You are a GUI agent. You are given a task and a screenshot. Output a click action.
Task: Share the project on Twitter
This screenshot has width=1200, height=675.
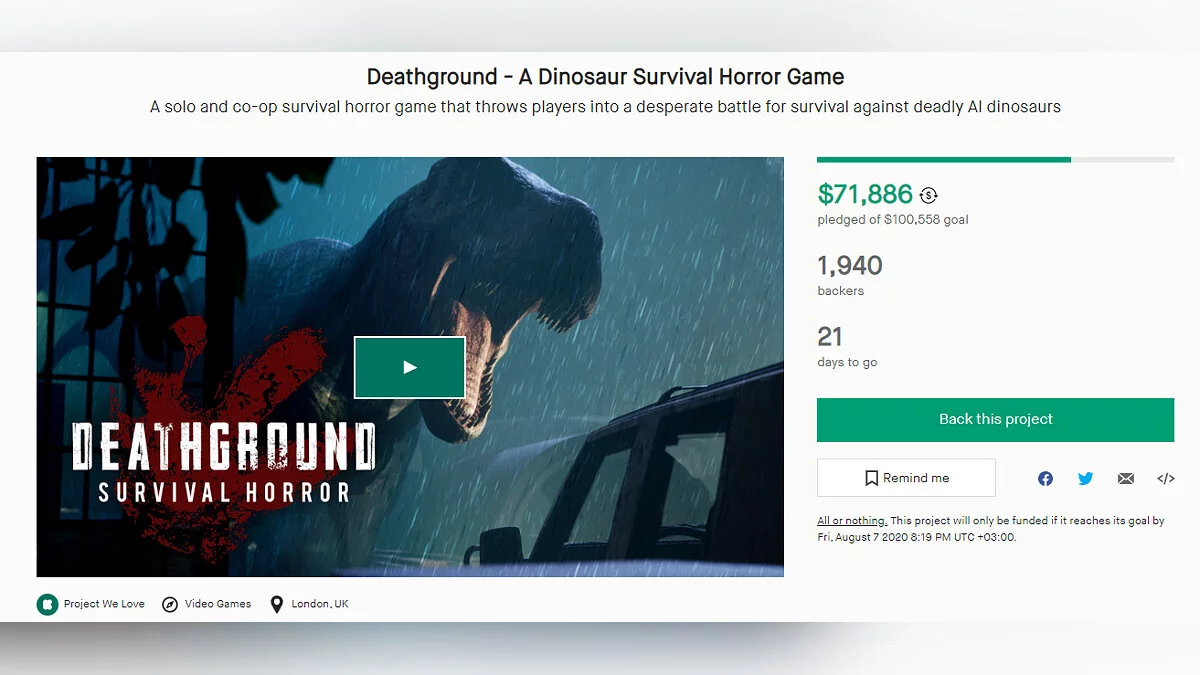(x=1085, y=479)
